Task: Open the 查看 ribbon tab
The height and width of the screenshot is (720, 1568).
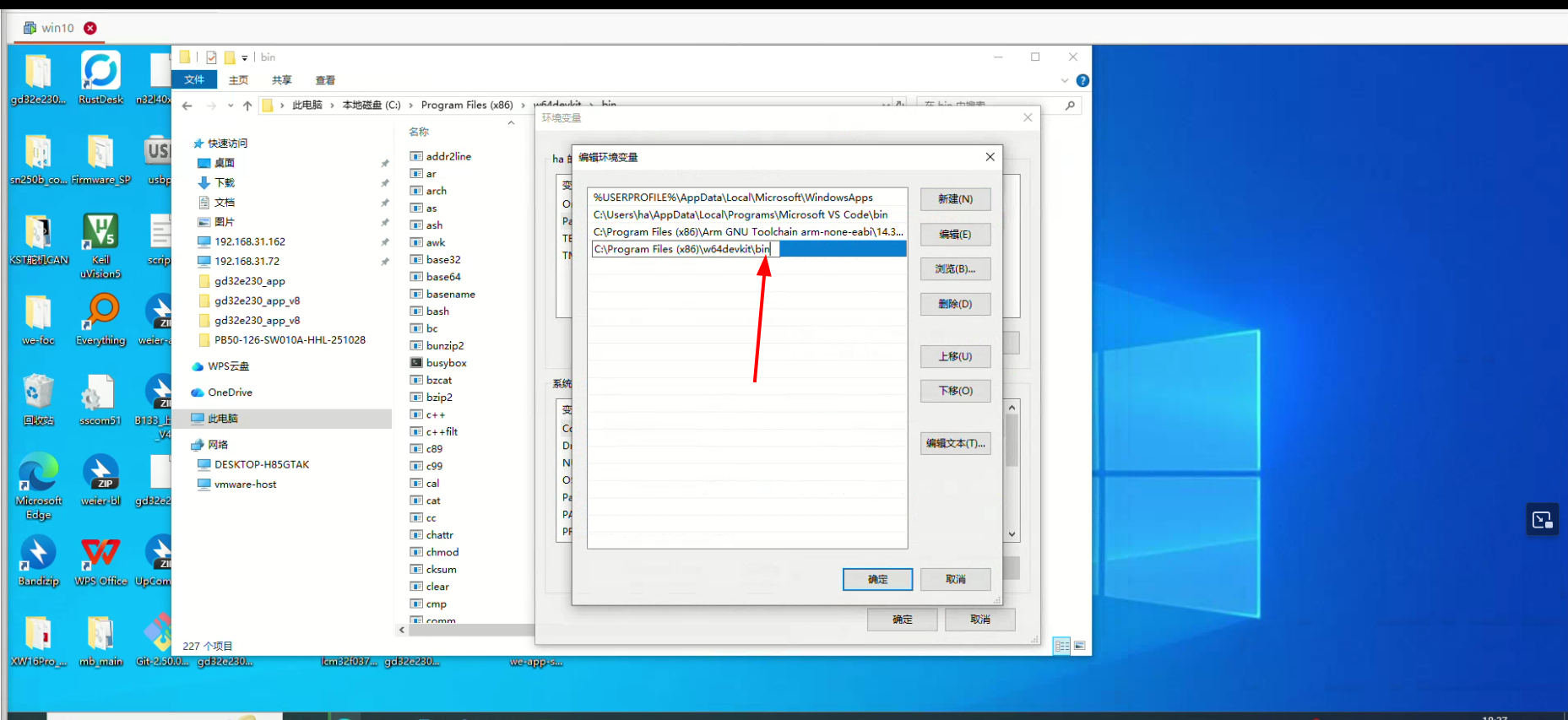Action: [325, 80]
